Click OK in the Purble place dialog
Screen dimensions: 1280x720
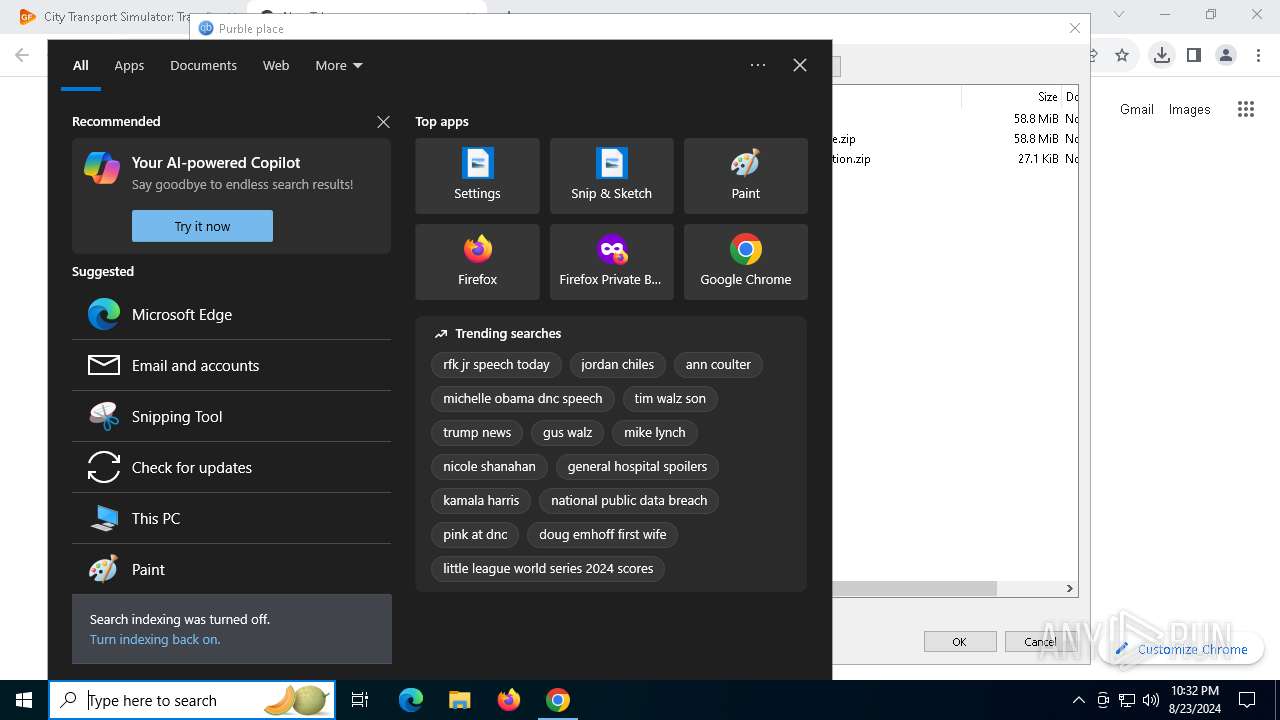click(959, 641)
